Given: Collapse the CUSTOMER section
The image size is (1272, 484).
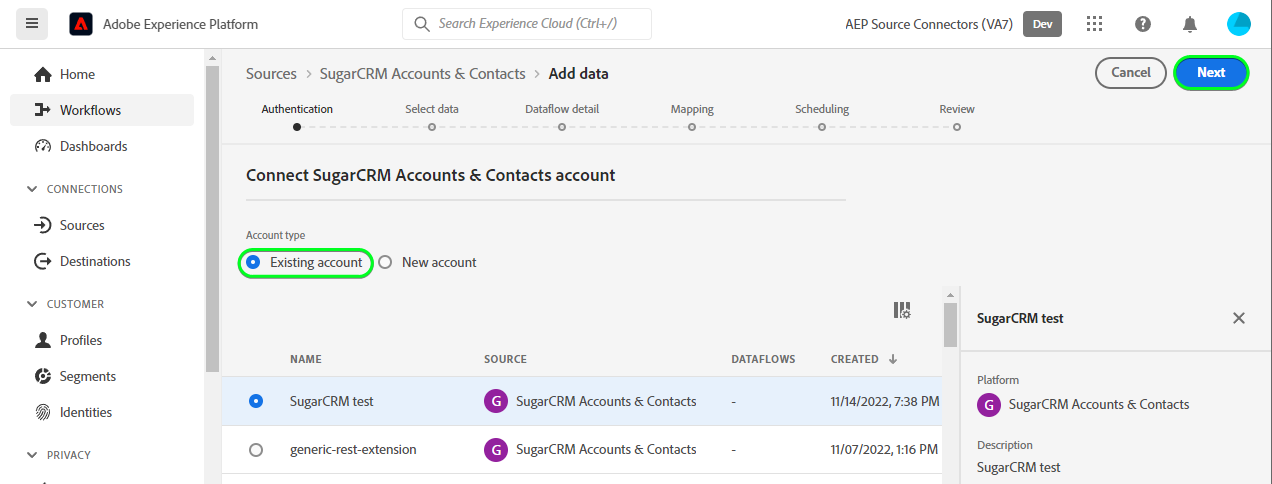Looking at the screenshot, I should (32, 304).
